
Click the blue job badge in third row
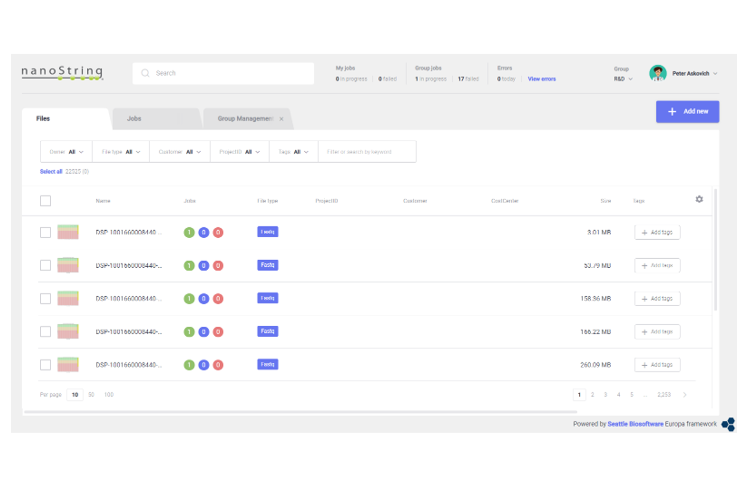(x=204, y=299)
